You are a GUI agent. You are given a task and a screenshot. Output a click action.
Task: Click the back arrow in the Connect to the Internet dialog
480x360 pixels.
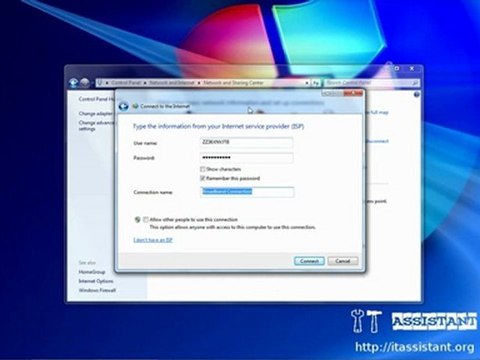coord(123,106)
